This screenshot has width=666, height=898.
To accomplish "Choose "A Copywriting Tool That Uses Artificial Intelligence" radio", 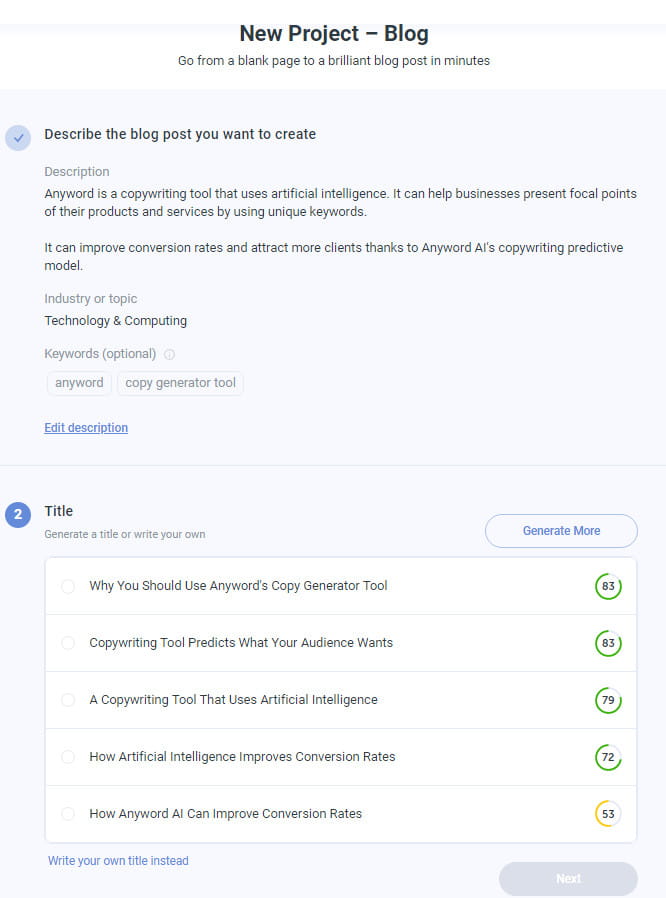I will 68,700.
